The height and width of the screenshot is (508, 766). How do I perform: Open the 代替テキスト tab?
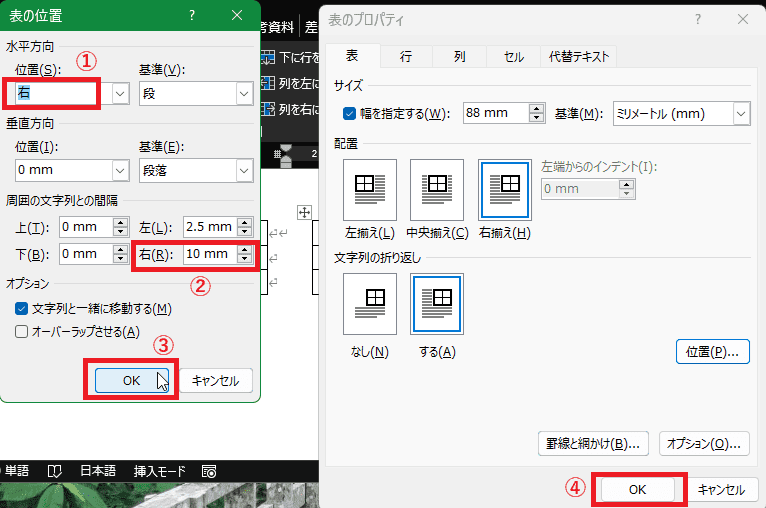click(578, 57)
